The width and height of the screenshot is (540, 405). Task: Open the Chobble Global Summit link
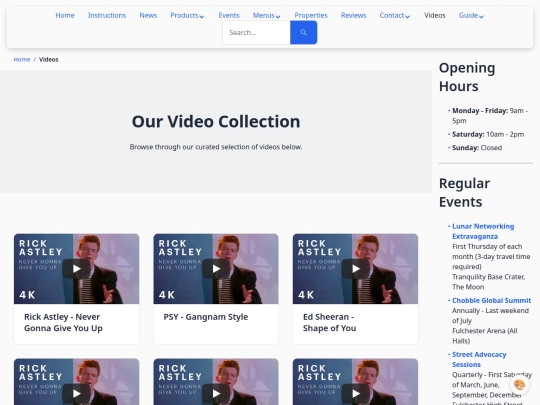491,300
